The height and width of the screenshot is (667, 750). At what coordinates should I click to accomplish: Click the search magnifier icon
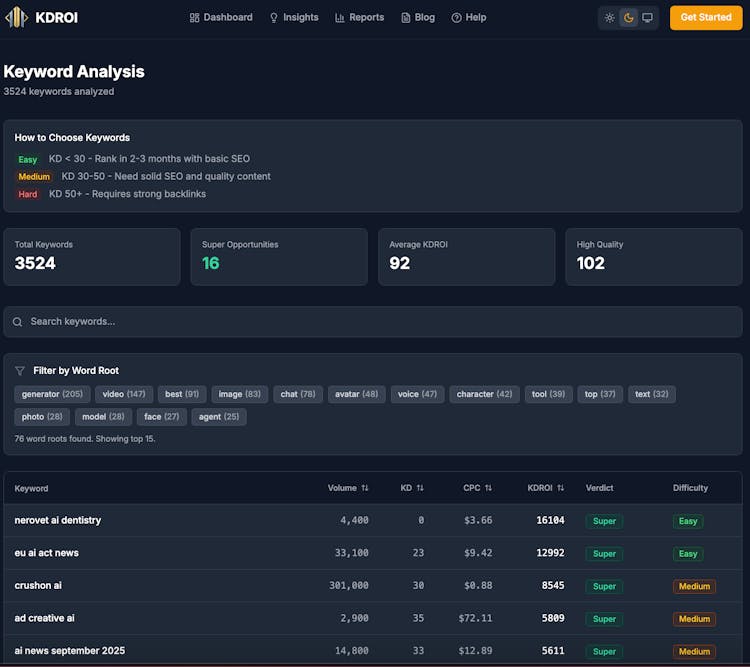point(18,322)
